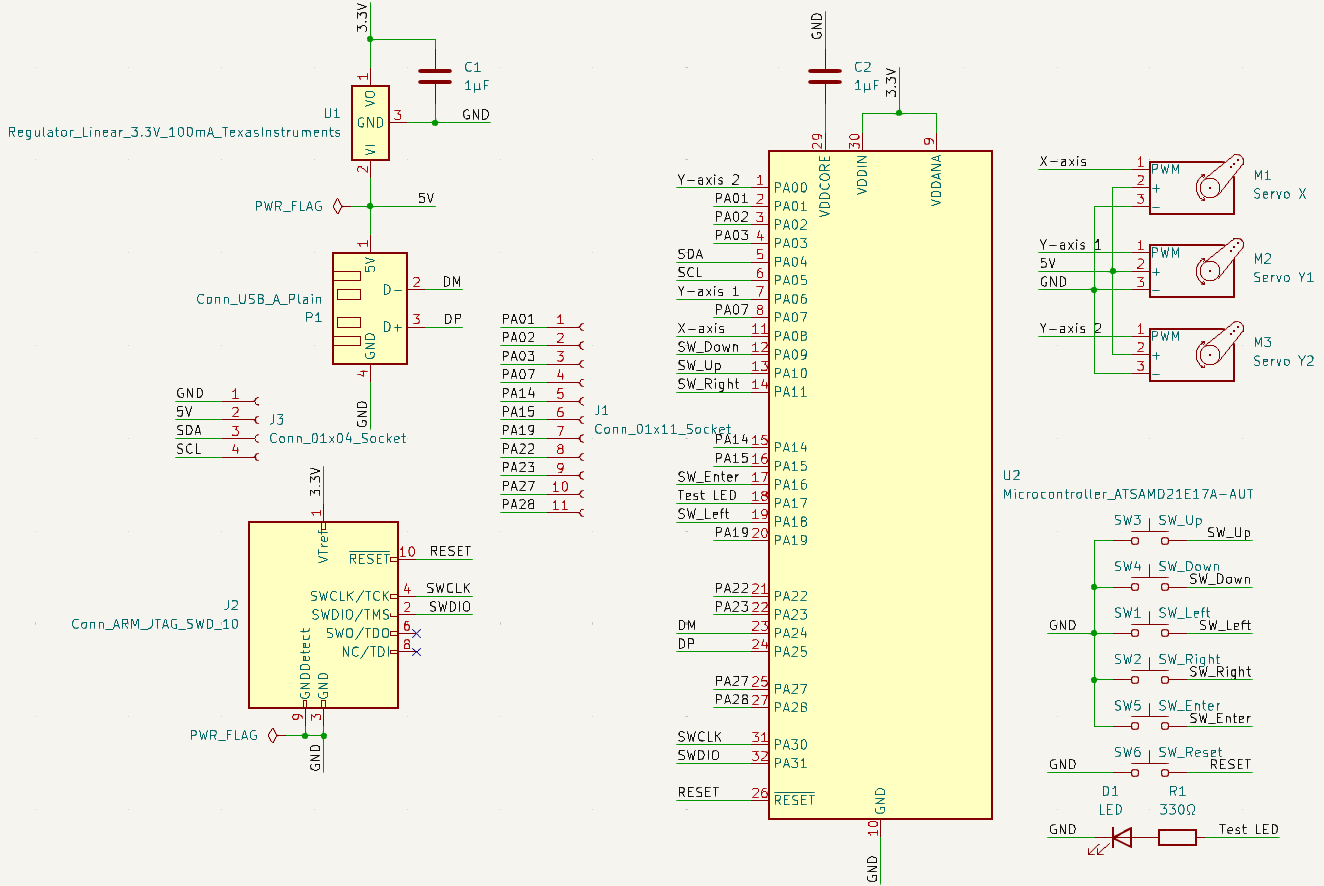The height and width of the screenshot is (886, 1324).
Task: Select the Conn_ARM_JTAG_SWD_10 value text
Action: [x=155, y=623]
